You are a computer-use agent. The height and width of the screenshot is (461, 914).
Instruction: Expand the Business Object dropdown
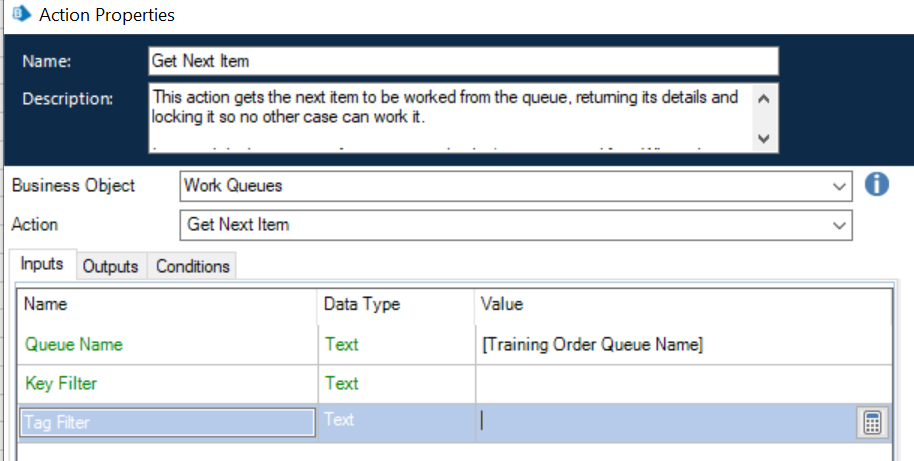click(838, 186)
